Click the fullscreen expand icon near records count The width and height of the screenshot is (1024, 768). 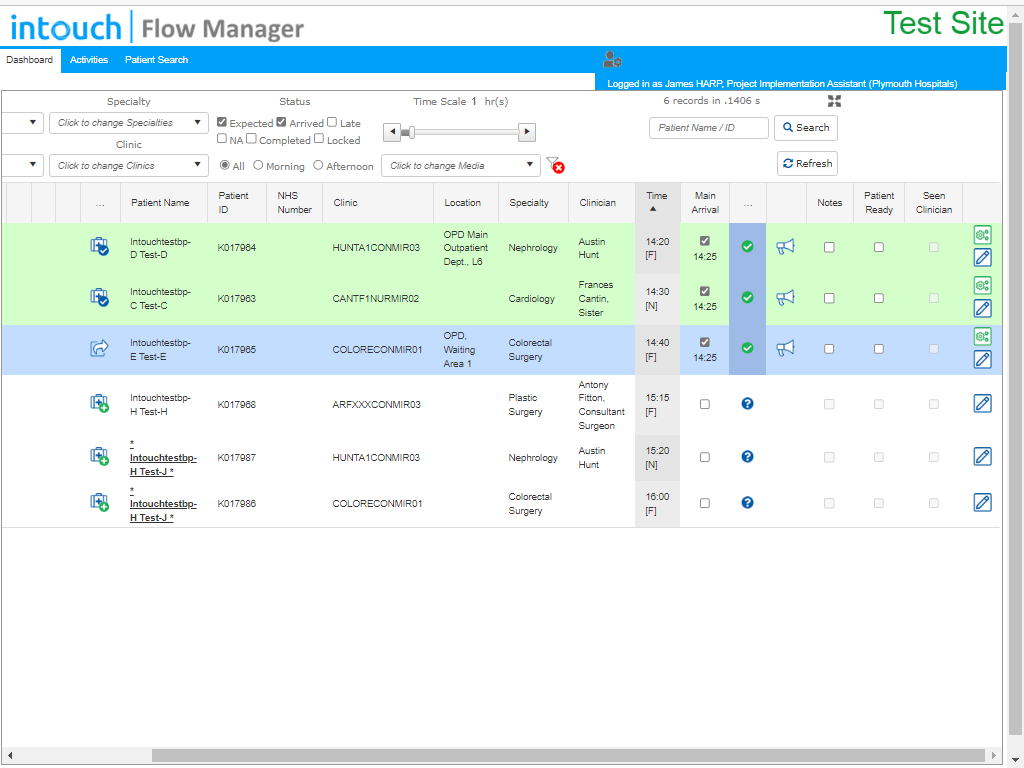click(834, 101)
